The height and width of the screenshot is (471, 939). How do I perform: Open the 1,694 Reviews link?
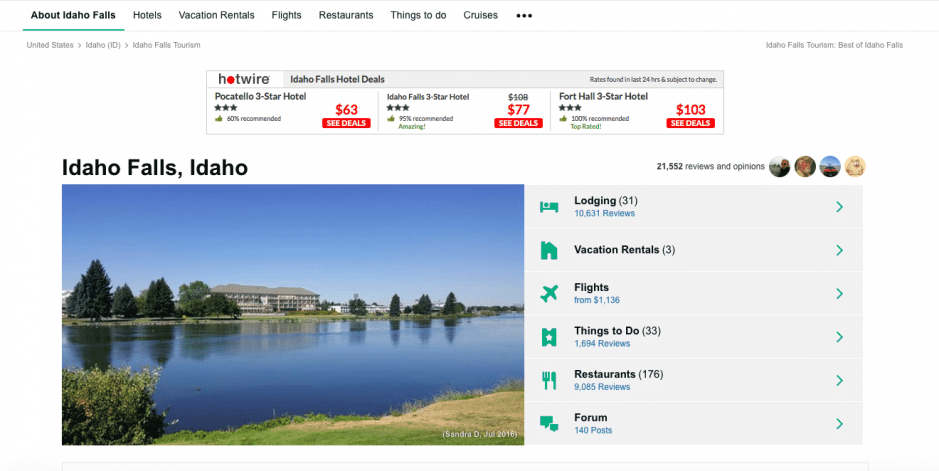(x=602, y=344)
